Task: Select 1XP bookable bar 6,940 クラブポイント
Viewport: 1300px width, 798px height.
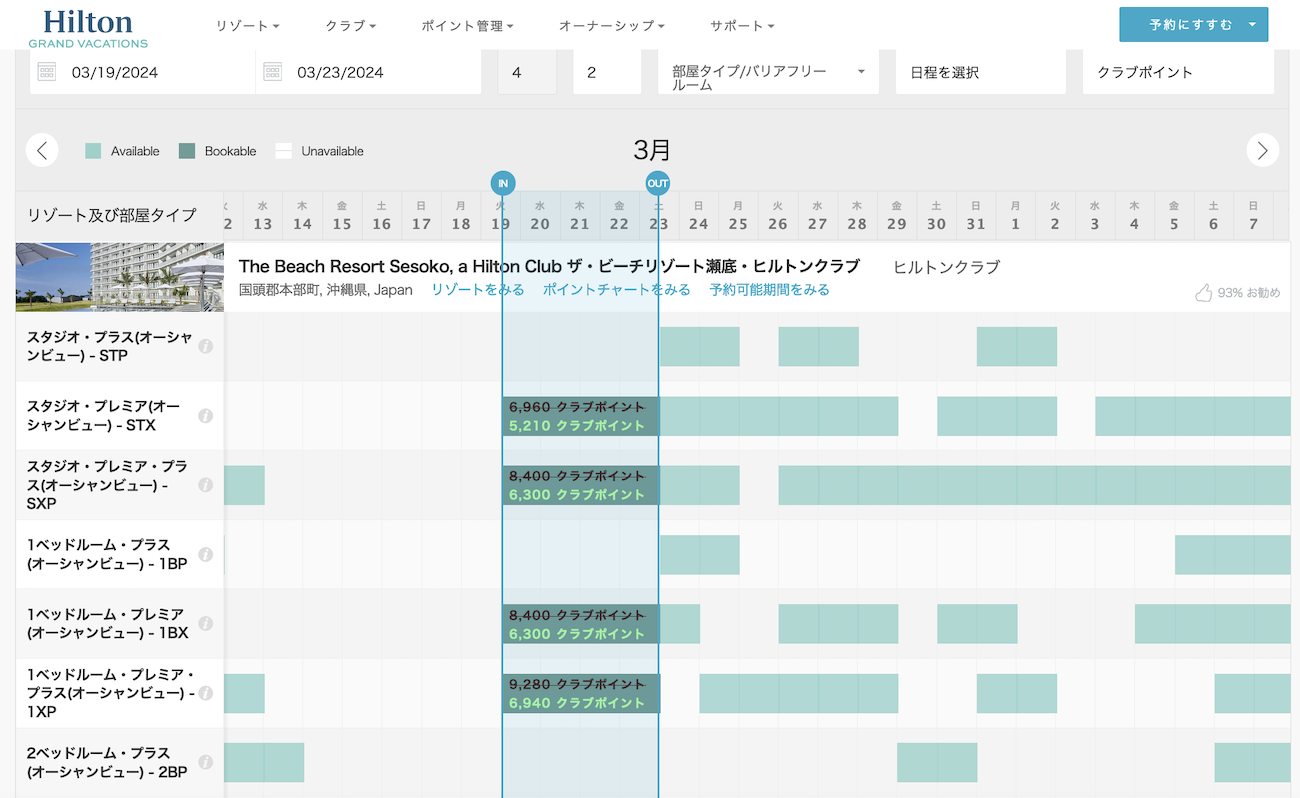Action: [x=581, y=693]
